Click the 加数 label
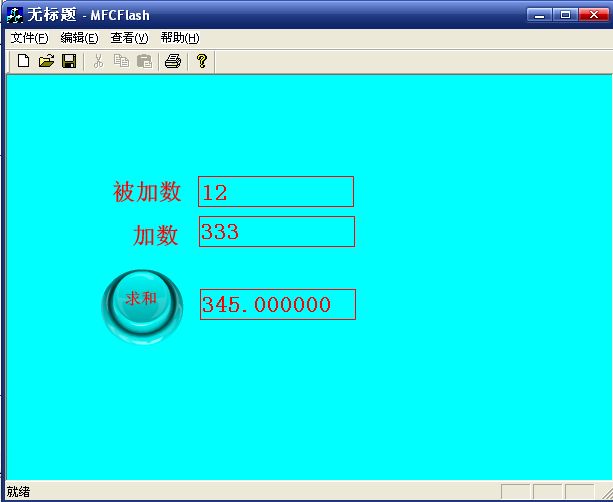This screenshot has height=502, width=613. pyautogui.click(x=156, y=235)
